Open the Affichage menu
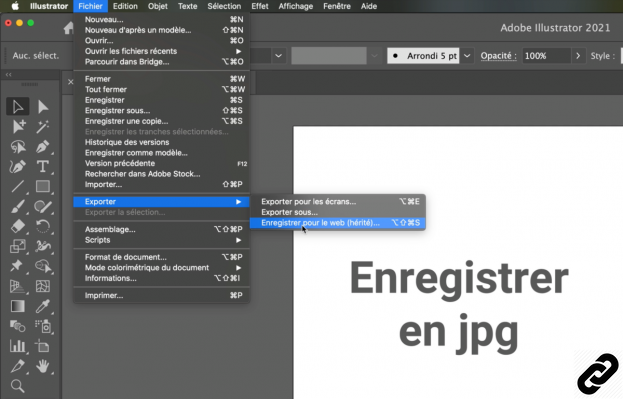This screenshot has width=623, height=399. 296,6
